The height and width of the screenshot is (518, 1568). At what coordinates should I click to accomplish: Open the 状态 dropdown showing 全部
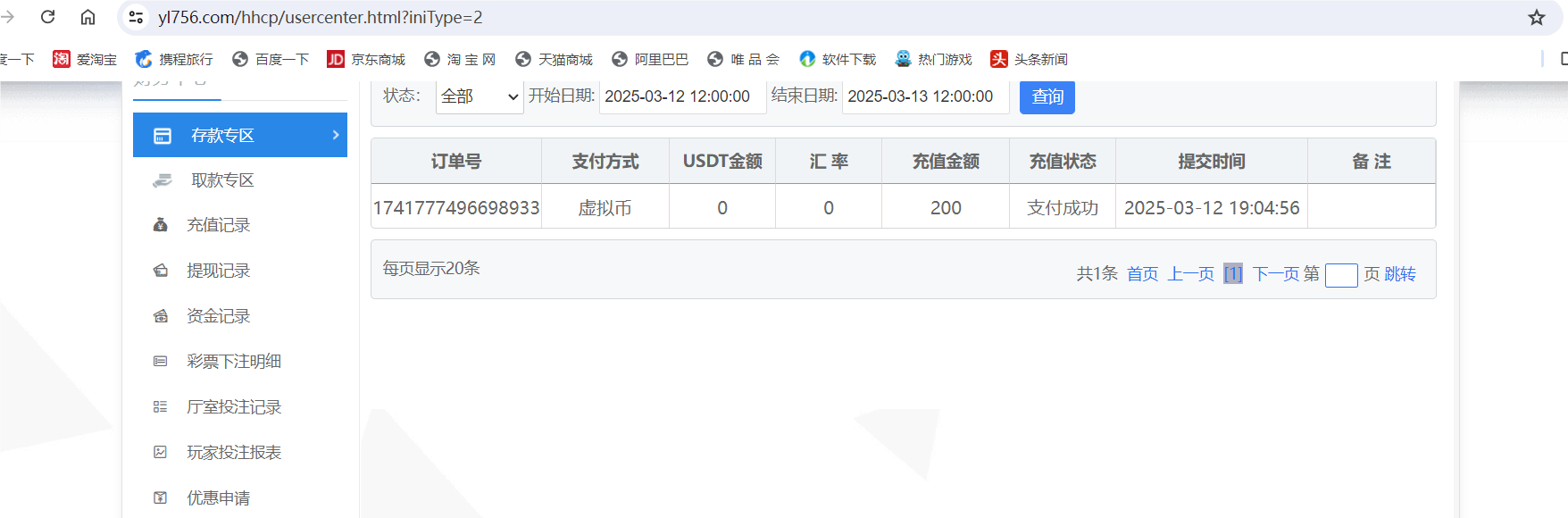[x=480, y=96]
